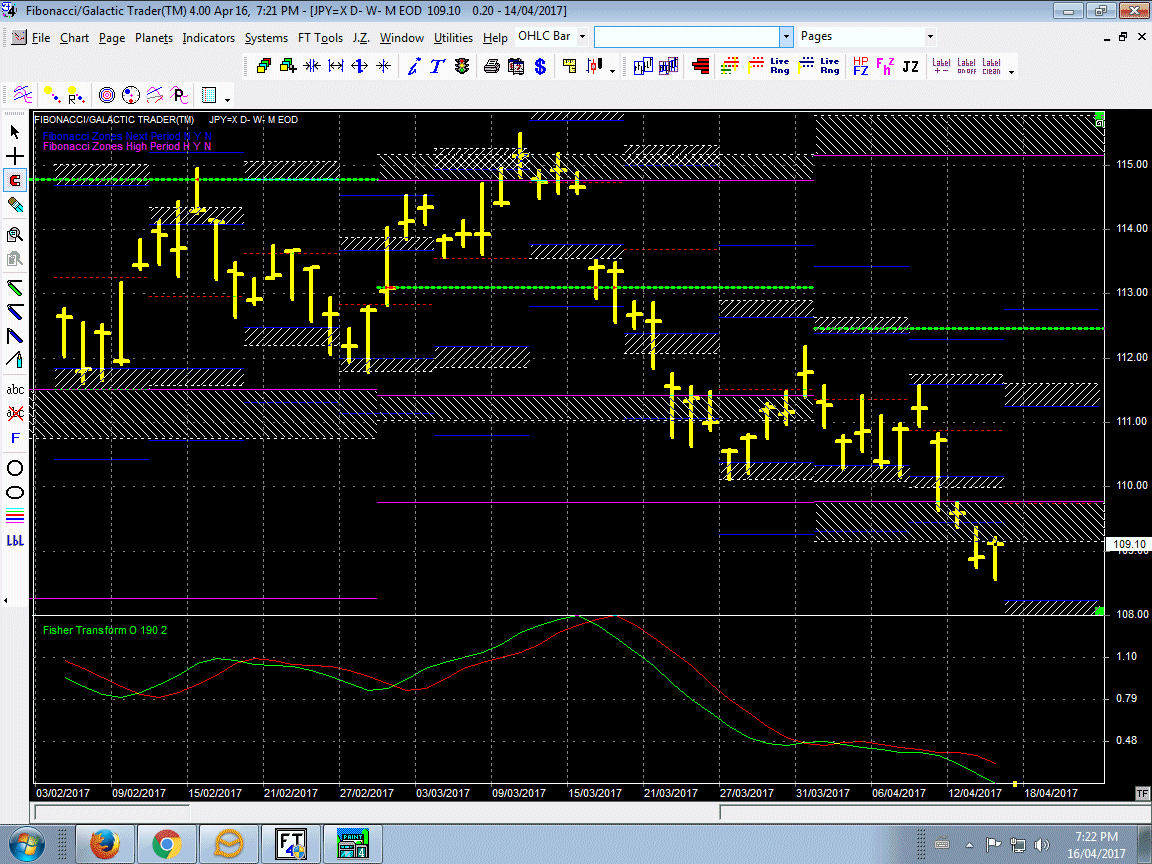1152x864 pixels.
Task: Open the Utilities menu
Action: pos(453,37)
